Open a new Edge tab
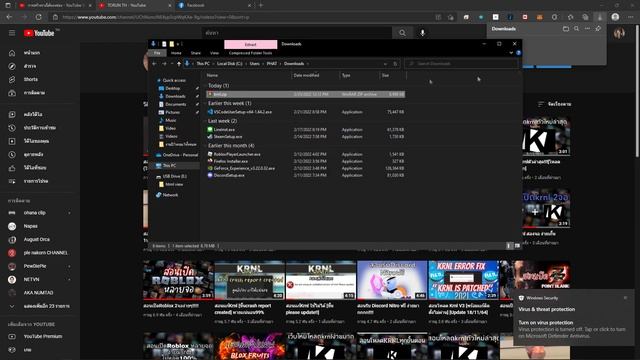640x360 pixels. 261,5
